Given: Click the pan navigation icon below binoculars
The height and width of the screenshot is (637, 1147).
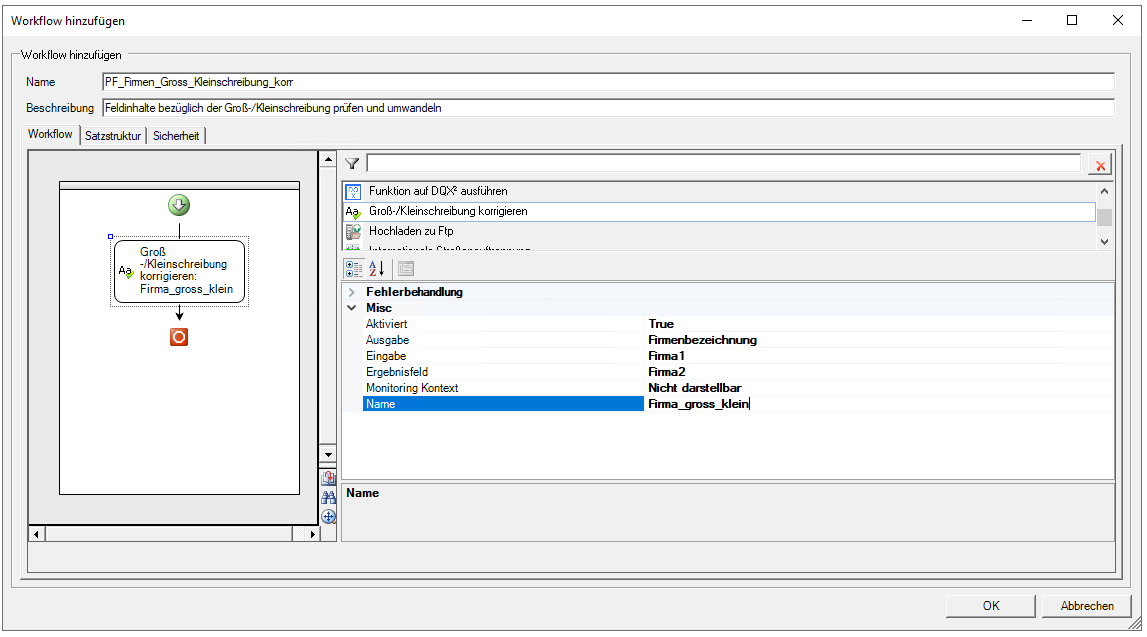Looking at the screenshot, I should (328, 516).
